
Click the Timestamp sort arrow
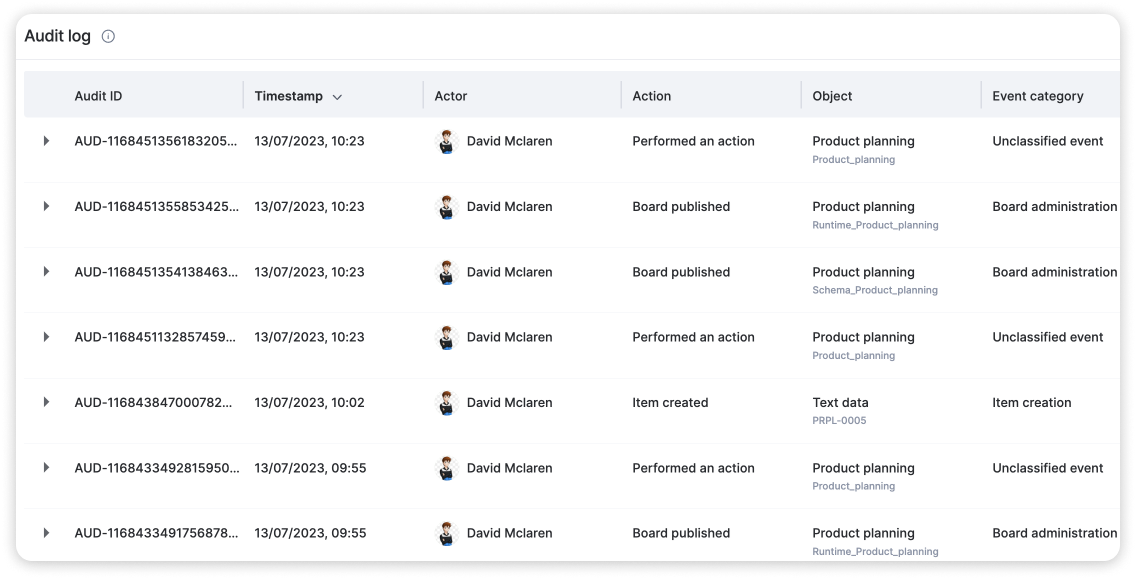[x=337, y=97]
